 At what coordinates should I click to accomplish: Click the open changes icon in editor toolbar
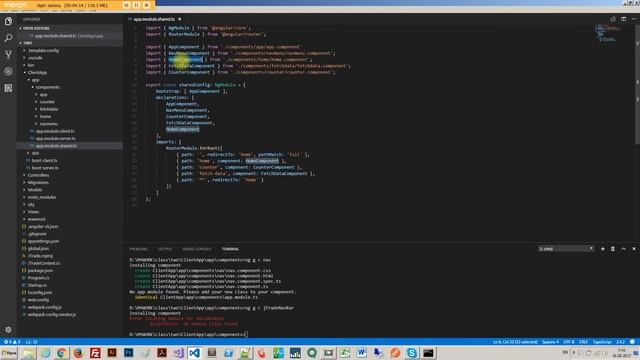[x=613, y=19]
